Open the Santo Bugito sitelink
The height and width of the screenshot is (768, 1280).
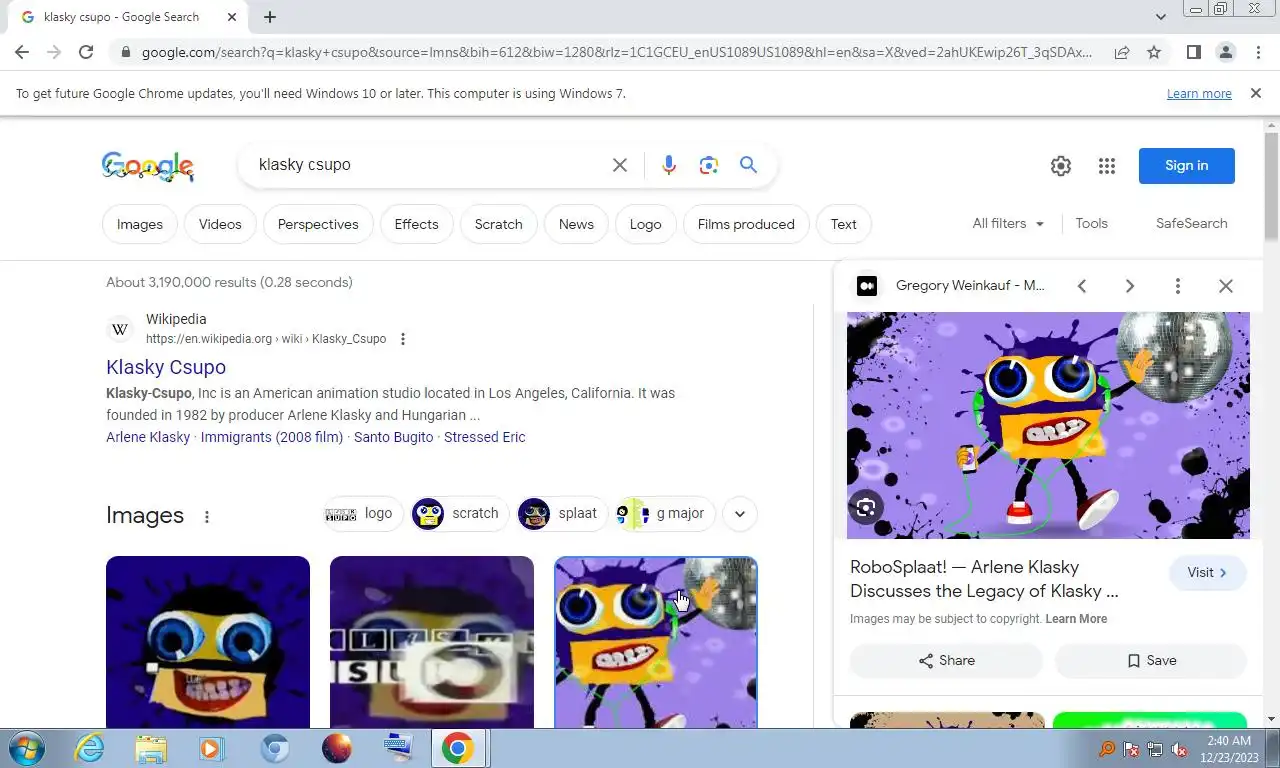coord(394,437)
